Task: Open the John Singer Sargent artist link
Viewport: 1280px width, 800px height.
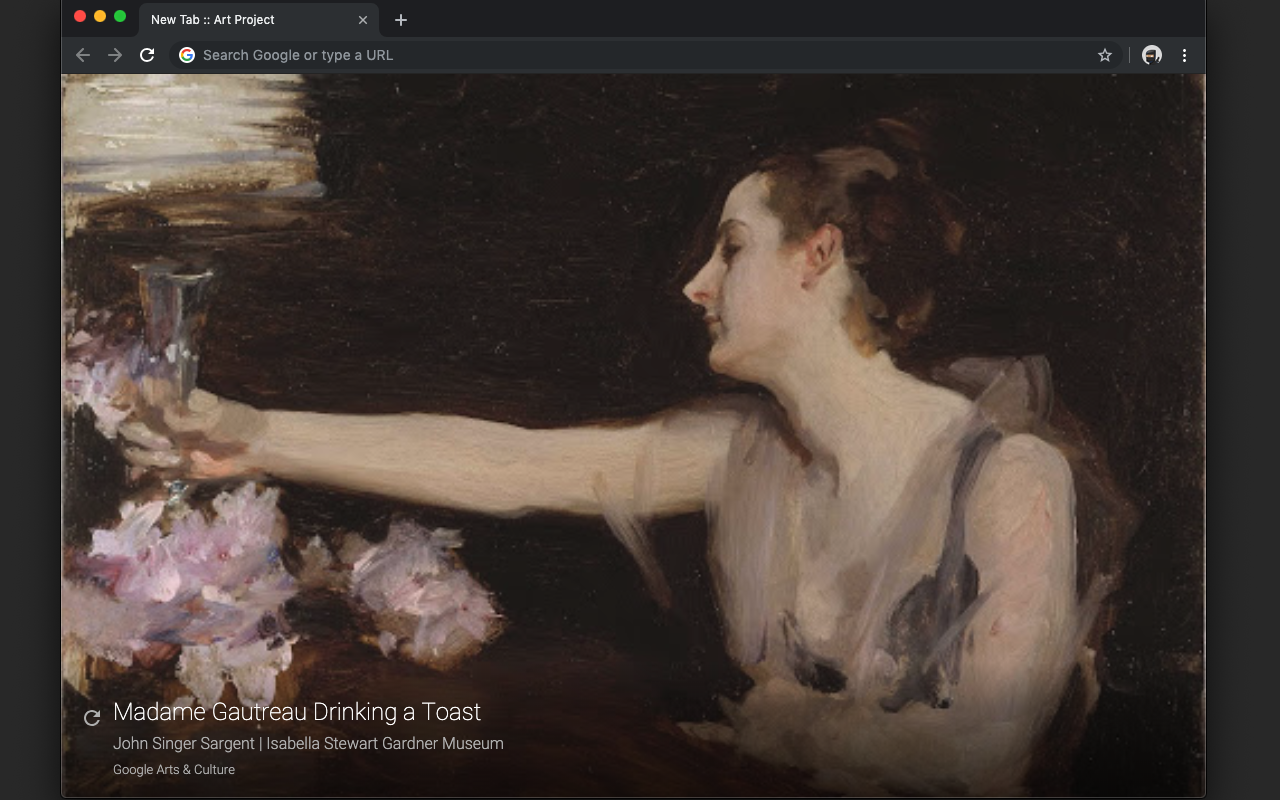Action: (183, 743)
